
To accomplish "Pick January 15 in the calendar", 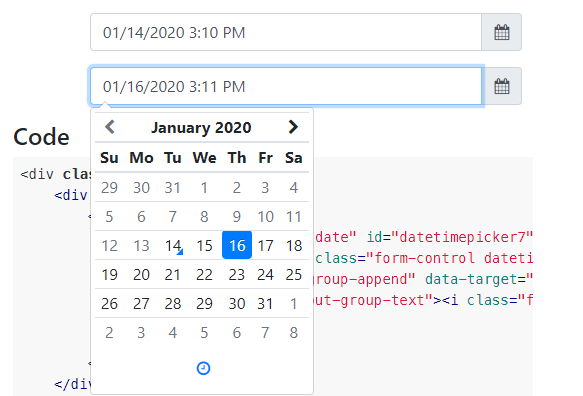I will 204,245.
